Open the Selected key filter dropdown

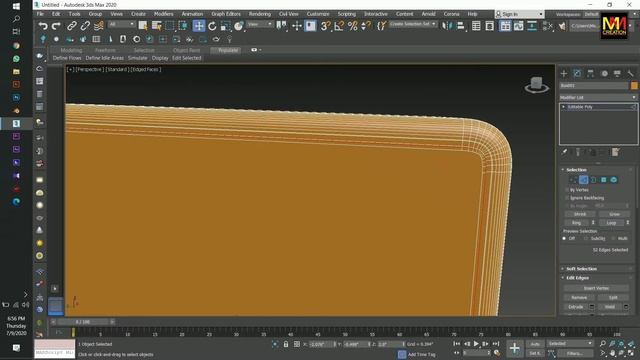(570, 344)
